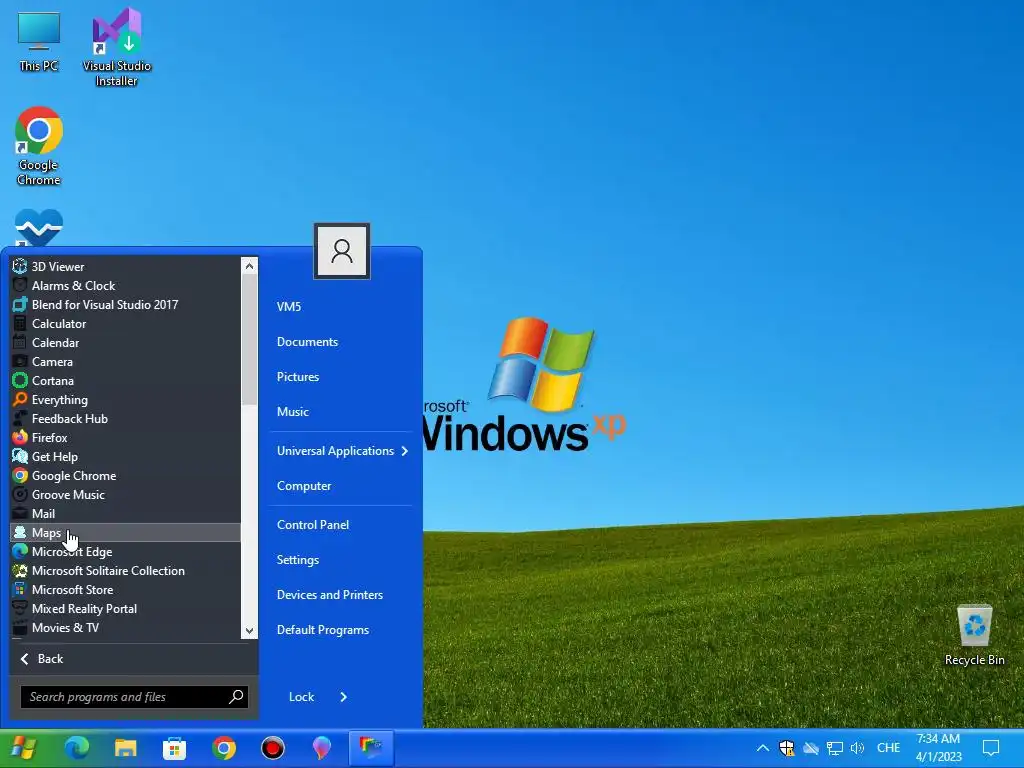
Task: Open the Mail app
Action: (x=125, y=513)
